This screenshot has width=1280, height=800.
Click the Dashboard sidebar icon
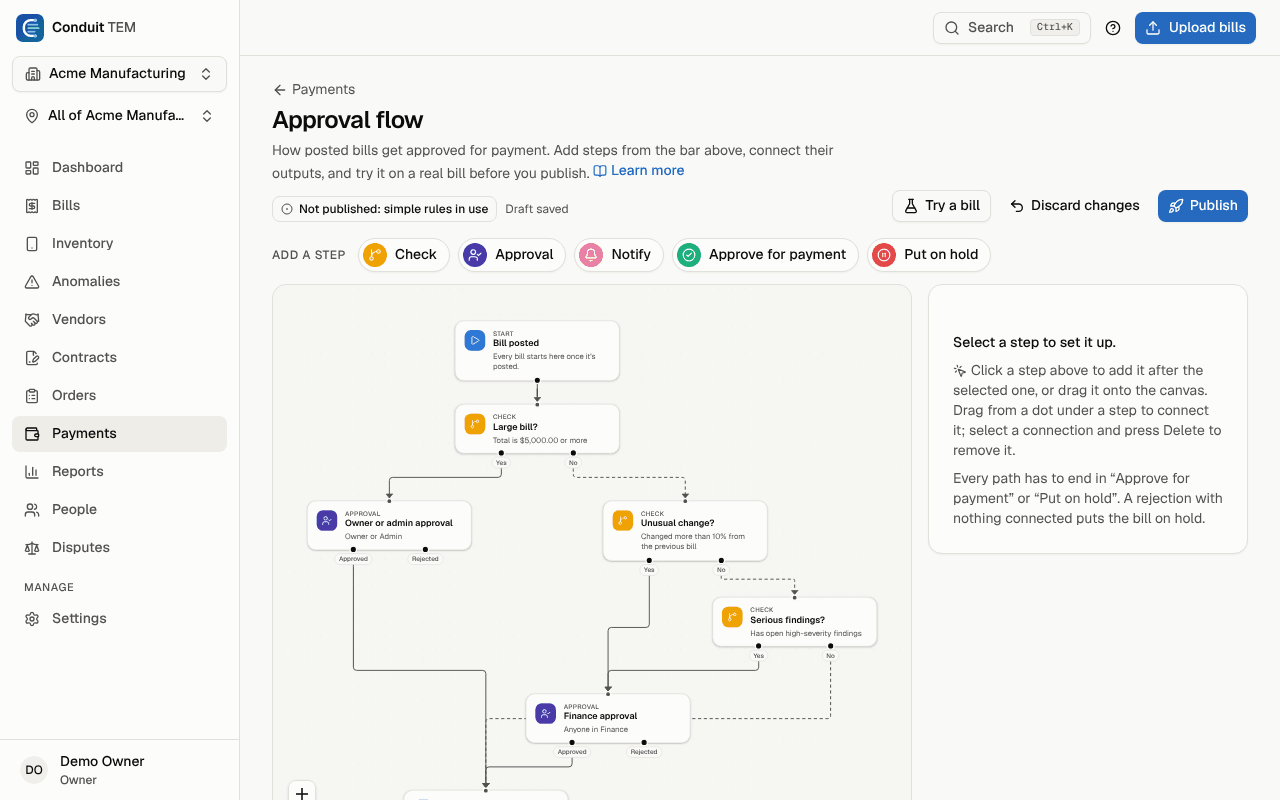(32, 168)
